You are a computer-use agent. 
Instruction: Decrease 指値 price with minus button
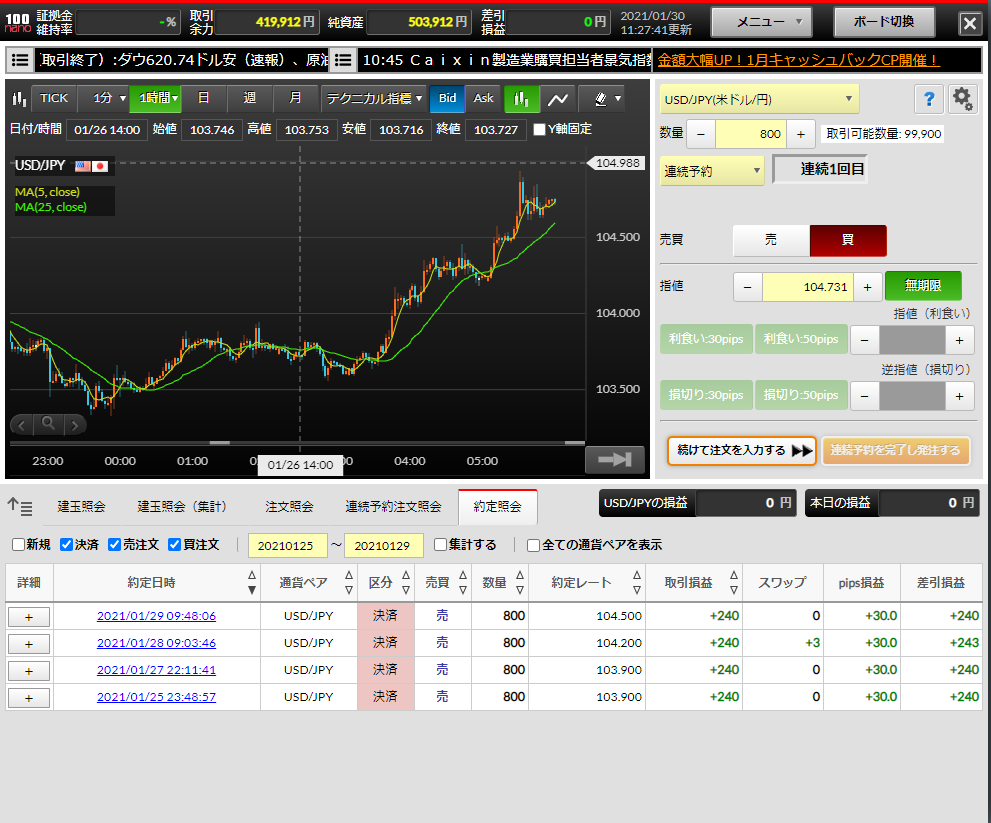748,287
